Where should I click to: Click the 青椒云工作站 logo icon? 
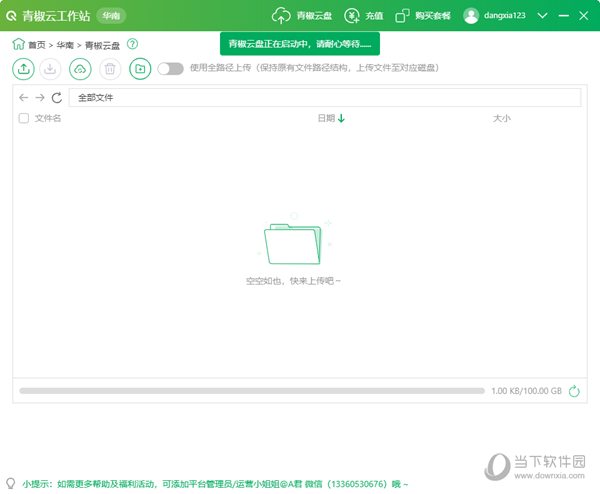point(11,16)
